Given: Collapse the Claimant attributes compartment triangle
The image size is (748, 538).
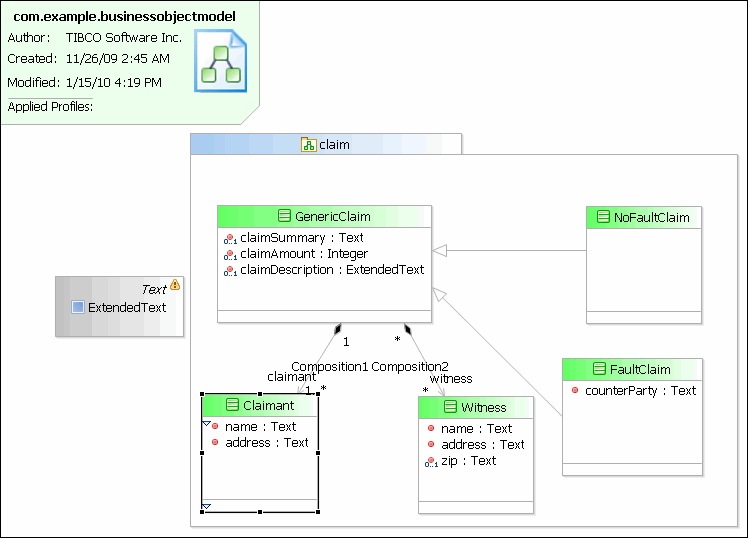Looking at the screenshot, I should coord(207,424).
